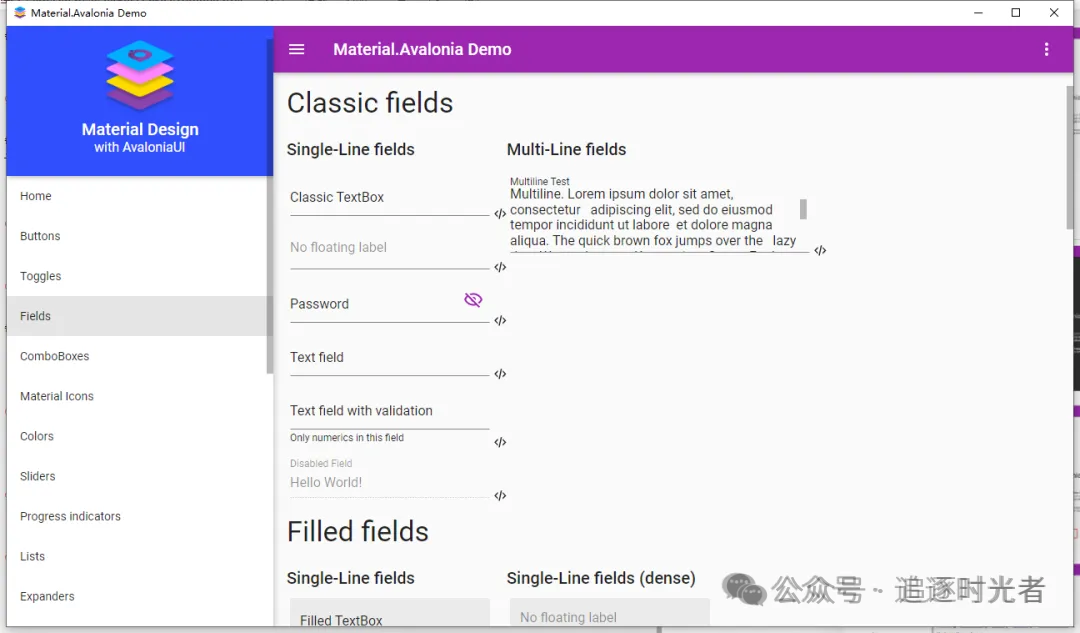Open the three-dot overflow menu
The height and width of the screenshot is (633, 1080).
[1046, 49]
